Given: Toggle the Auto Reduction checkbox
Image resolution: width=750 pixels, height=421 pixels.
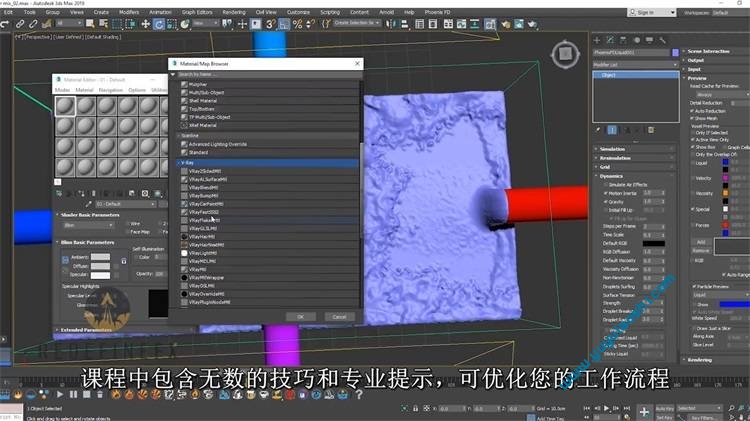Looking at the screenshot, I should pyautogui.click(x=692, y=111).
